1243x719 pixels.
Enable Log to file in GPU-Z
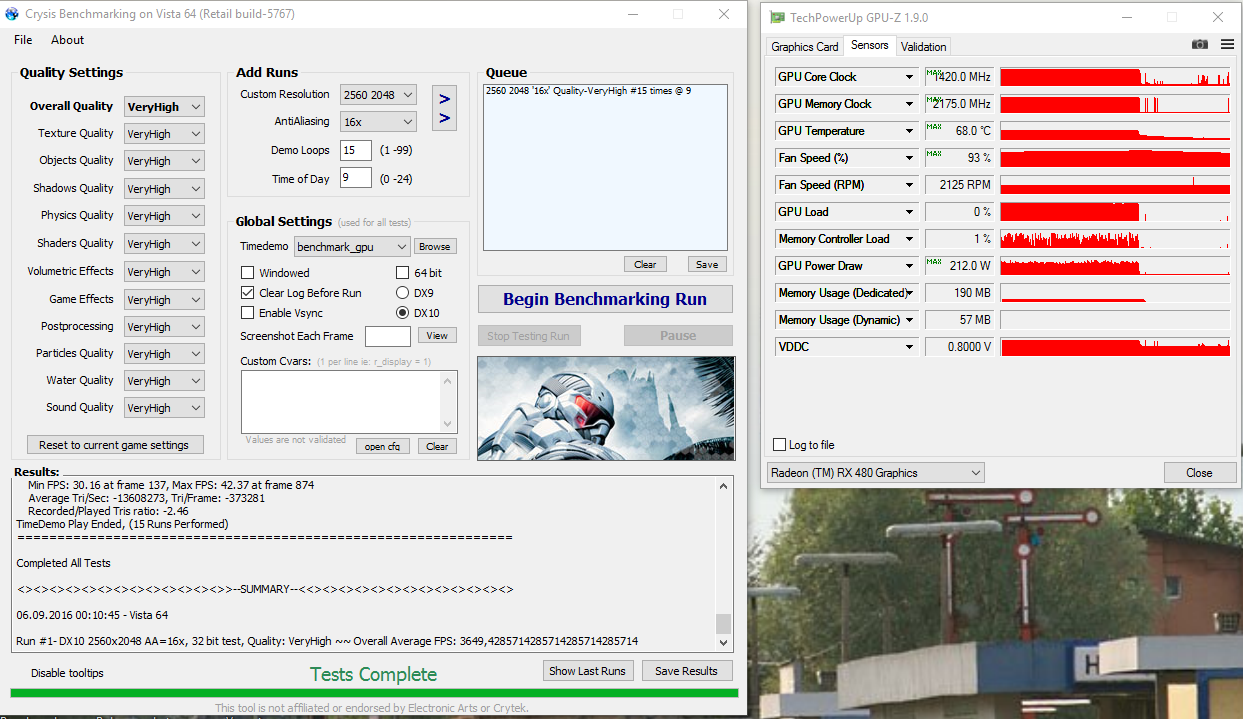[x=780, y=445]
